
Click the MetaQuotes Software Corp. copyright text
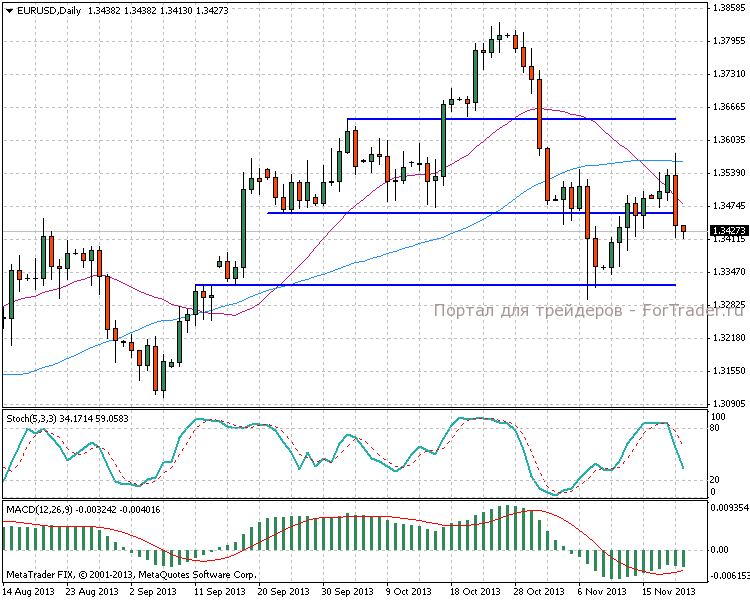click(x=130, y=575)
